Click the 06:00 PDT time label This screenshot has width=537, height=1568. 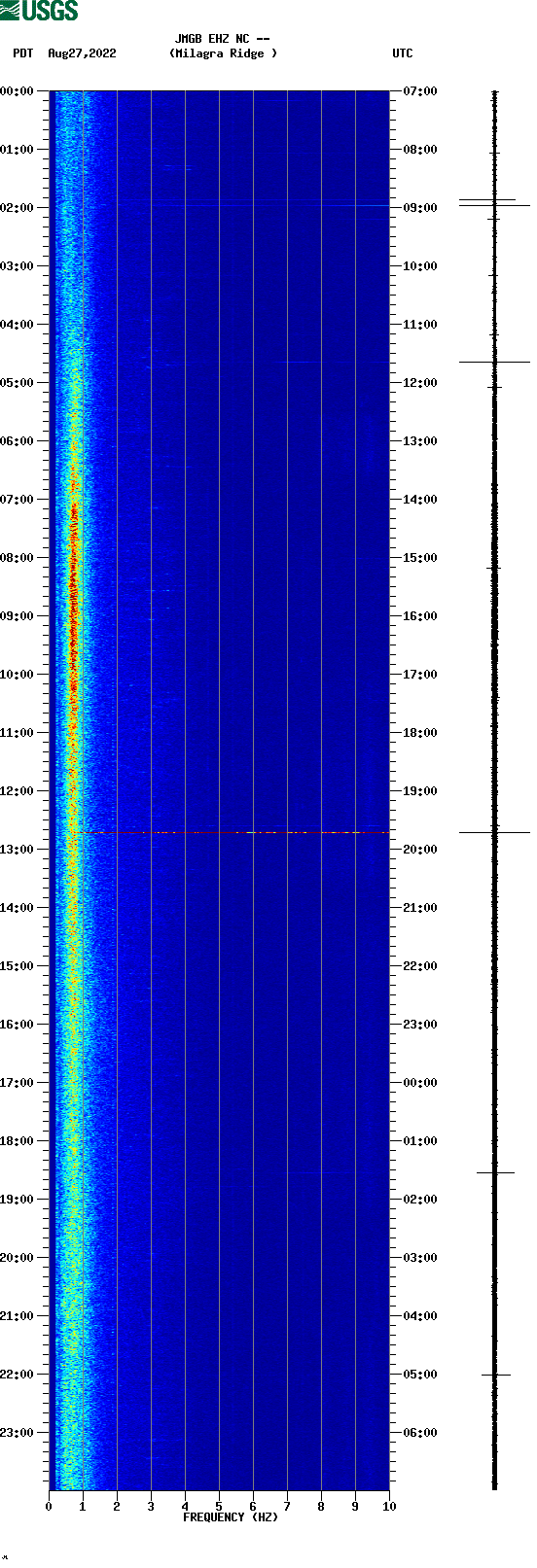[x=18, y=441]
